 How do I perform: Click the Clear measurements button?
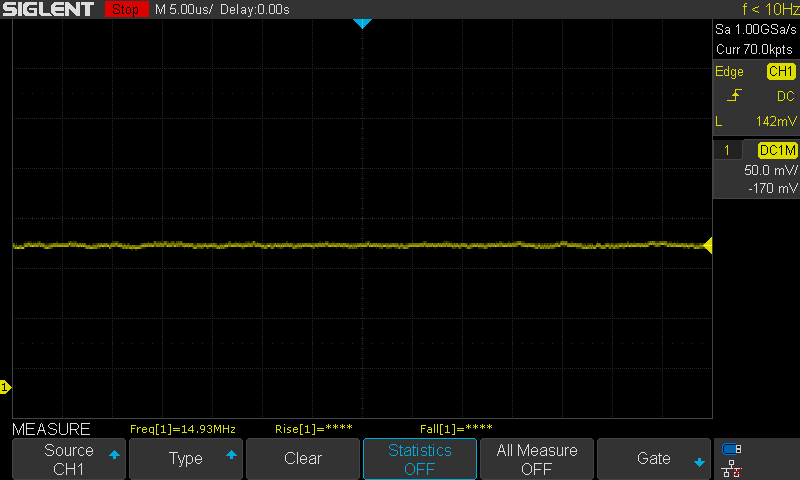tap(303, 459)
